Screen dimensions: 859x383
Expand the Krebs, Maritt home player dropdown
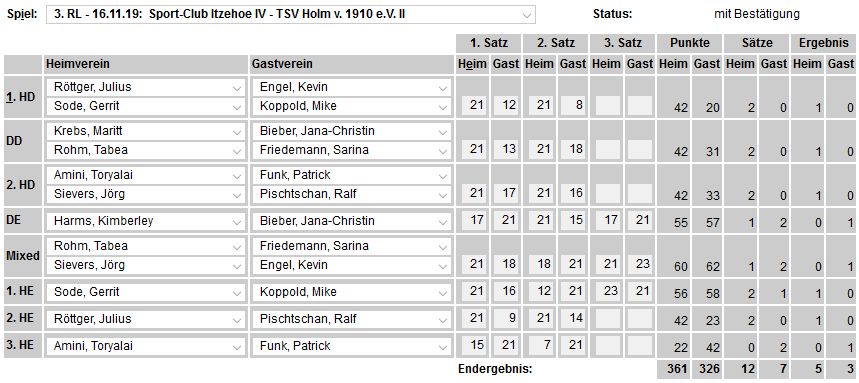146,132
